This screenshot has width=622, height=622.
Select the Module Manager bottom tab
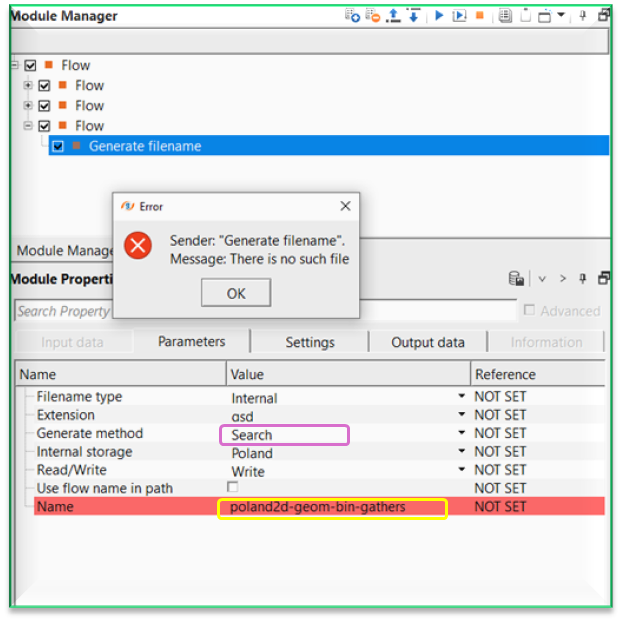click(65, 251)
